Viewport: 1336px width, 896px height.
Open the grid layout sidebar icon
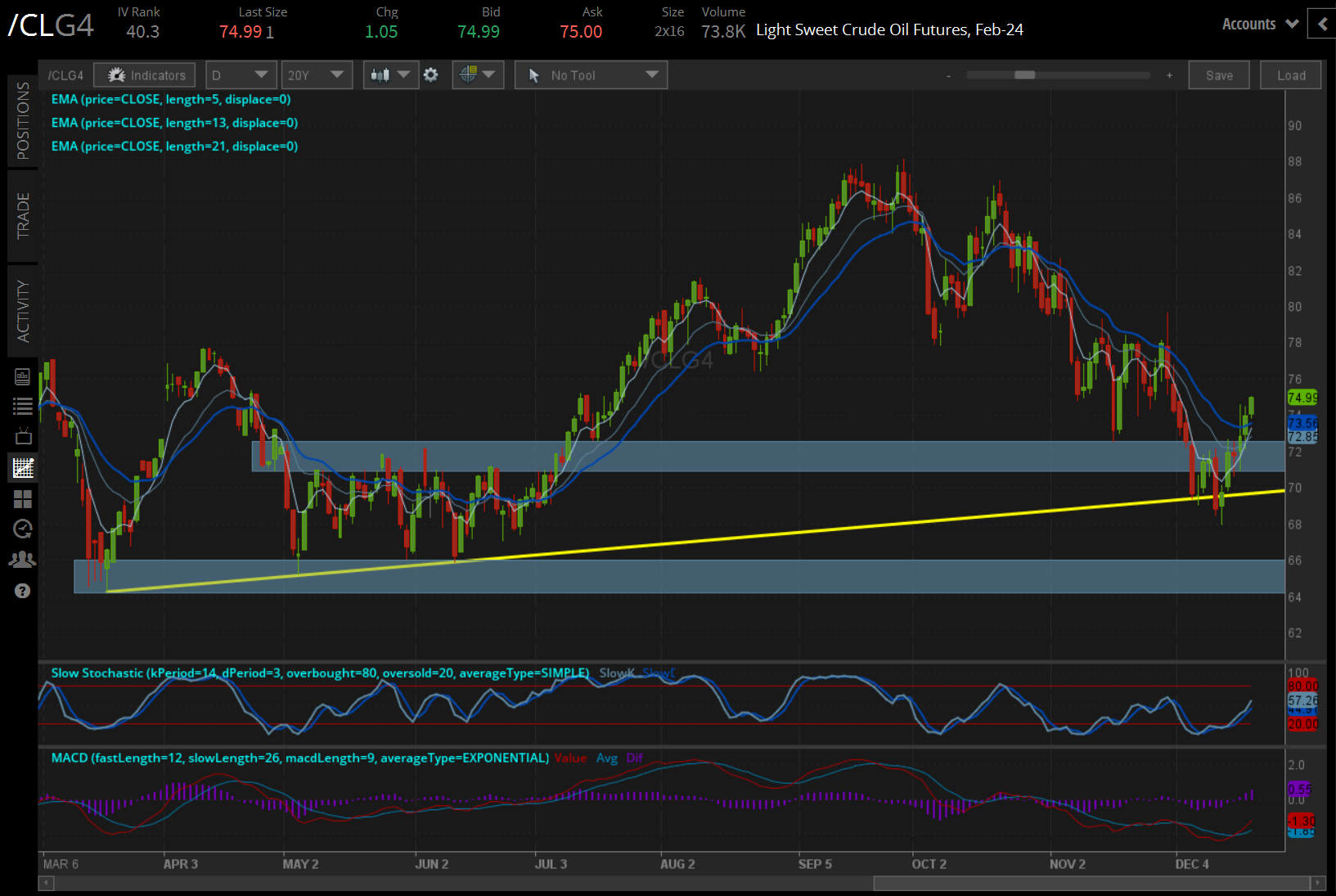pos(23,499)
